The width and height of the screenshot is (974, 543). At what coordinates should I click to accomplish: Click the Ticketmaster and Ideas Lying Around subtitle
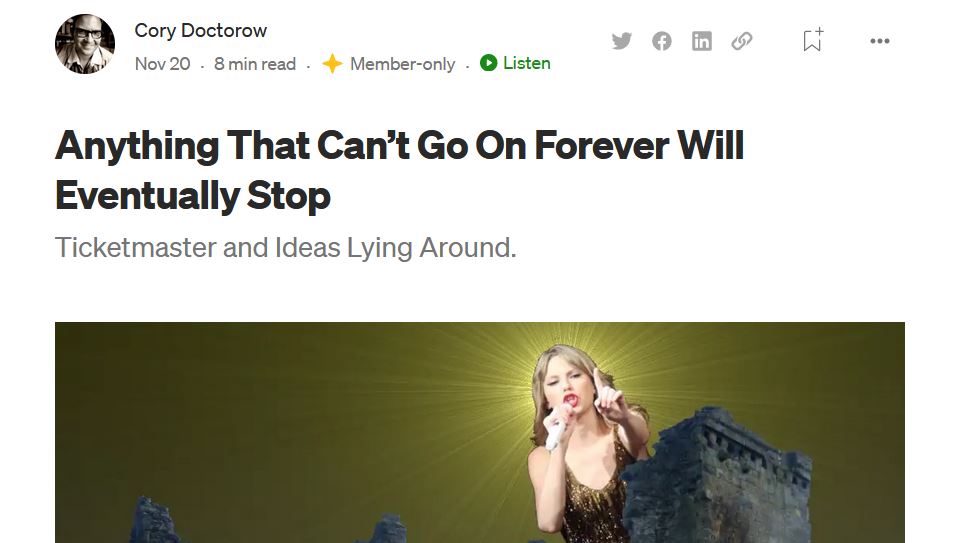tap(286, 247)
